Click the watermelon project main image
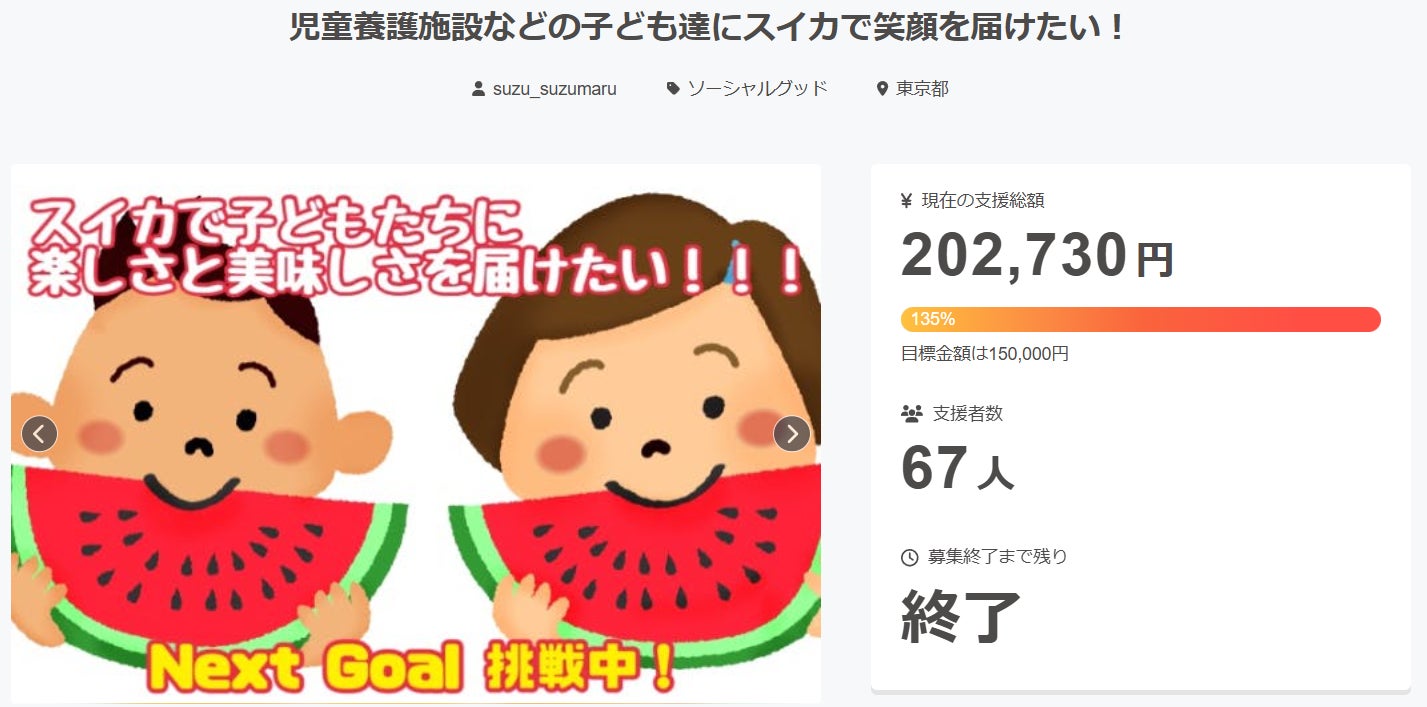Image resolution: width=1427 pixels, height=707 pixels. pyautogui.click(x=416, y=434)
